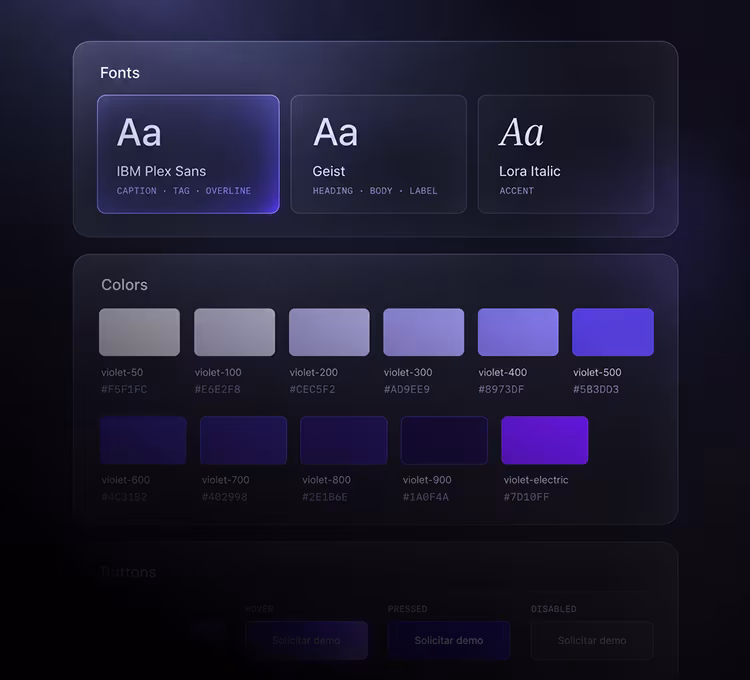Screen dimensions: 750x680
Task: Click the italic Aa sample glyphs
Action: click(x=521, y=132)
